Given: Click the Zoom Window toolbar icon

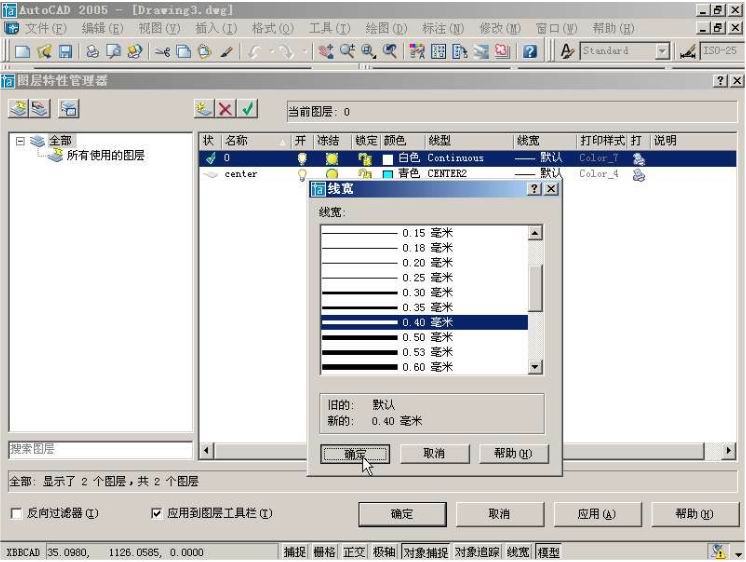Looking at the screenshot, I should (368, 51).
